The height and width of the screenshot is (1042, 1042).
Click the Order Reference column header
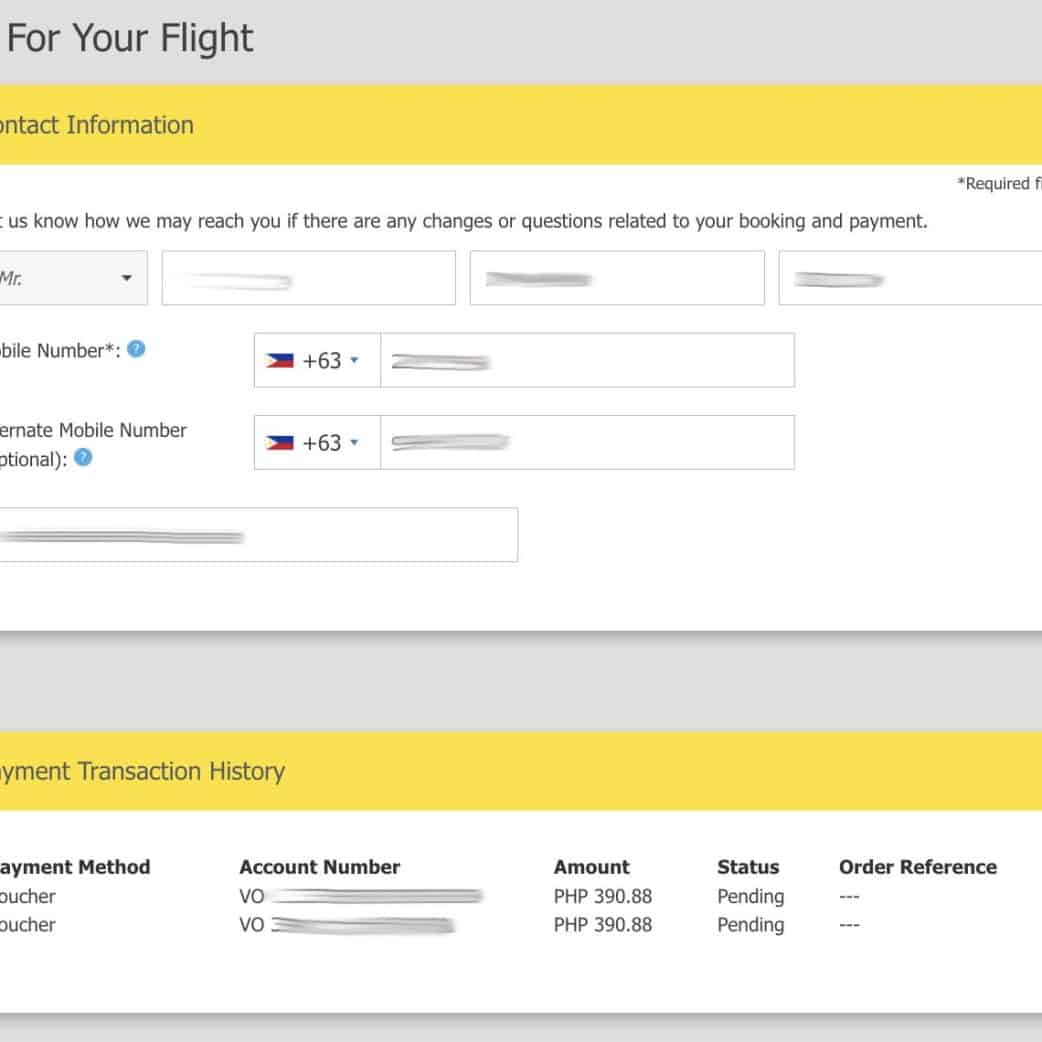(x=917, y=867)
